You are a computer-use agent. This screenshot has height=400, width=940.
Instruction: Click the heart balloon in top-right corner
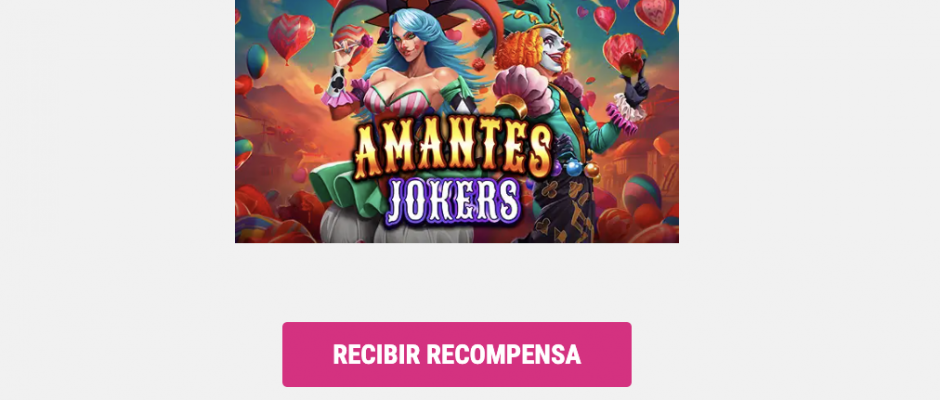click(x=654, y=13)
